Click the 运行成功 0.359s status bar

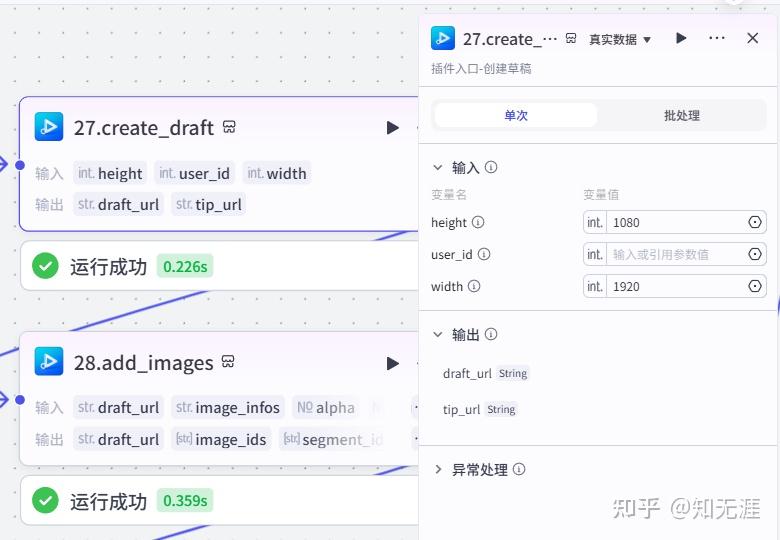[219, 500]
